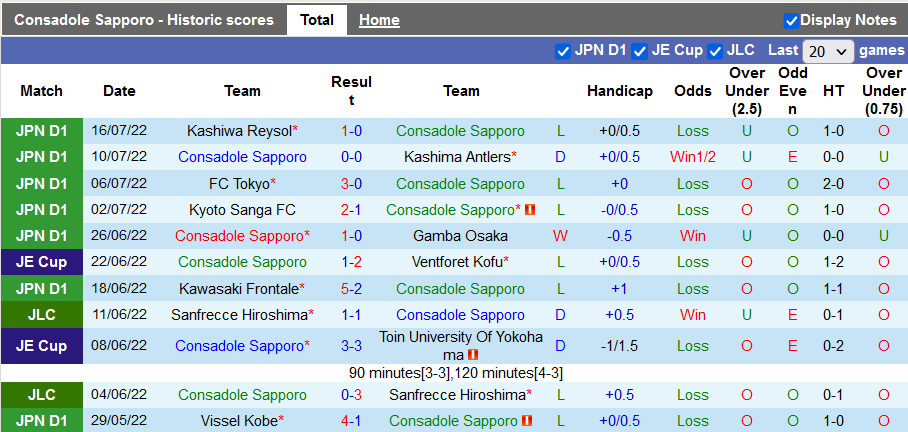Click the 1-0 result on 16/07/22
The width and height of the screenshot is (908, 432).
(352, 131)
